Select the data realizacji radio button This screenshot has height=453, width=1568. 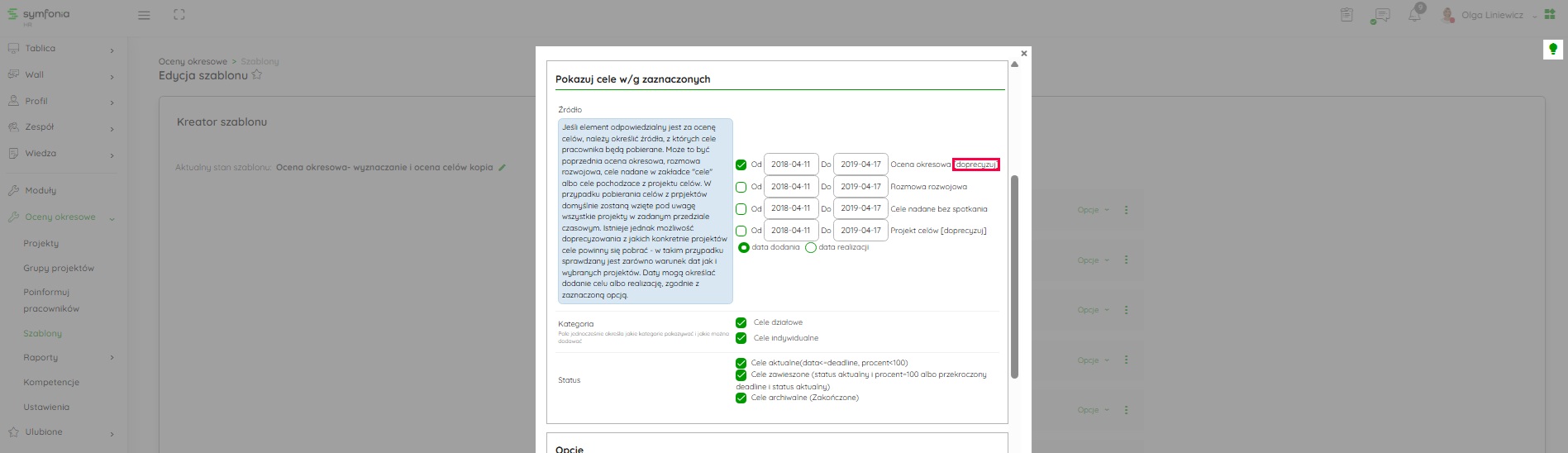coord(811,247)
